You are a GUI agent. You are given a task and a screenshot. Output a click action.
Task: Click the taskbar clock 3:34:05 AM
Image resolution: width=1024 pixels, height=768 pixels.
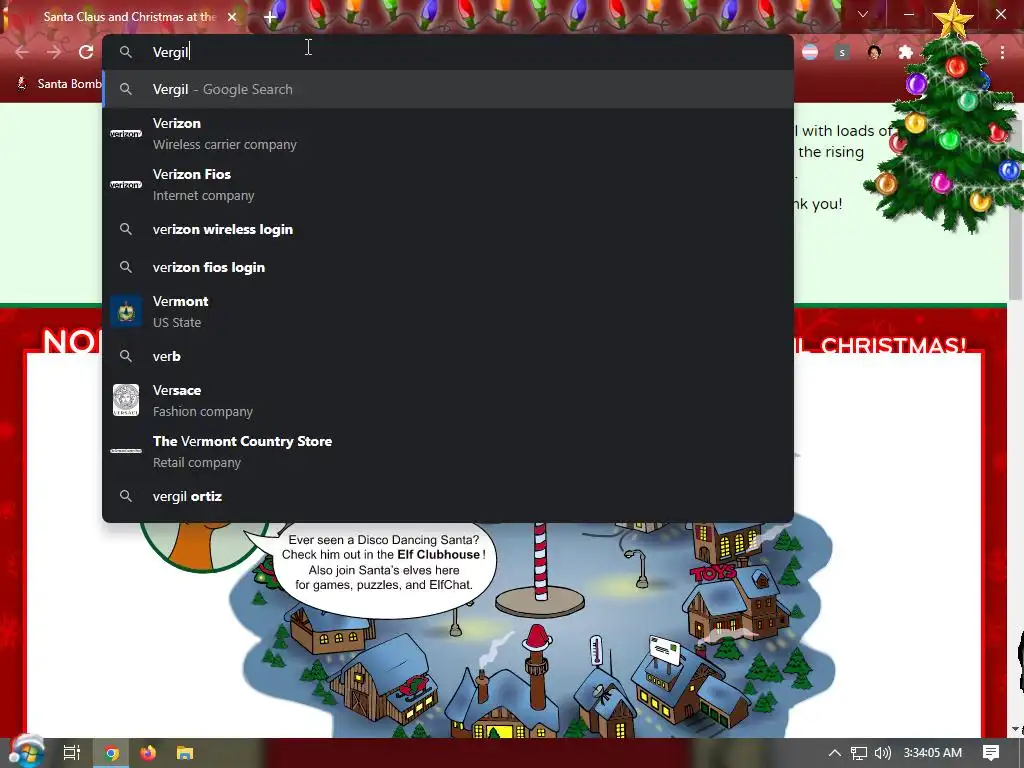coord(933,753)
